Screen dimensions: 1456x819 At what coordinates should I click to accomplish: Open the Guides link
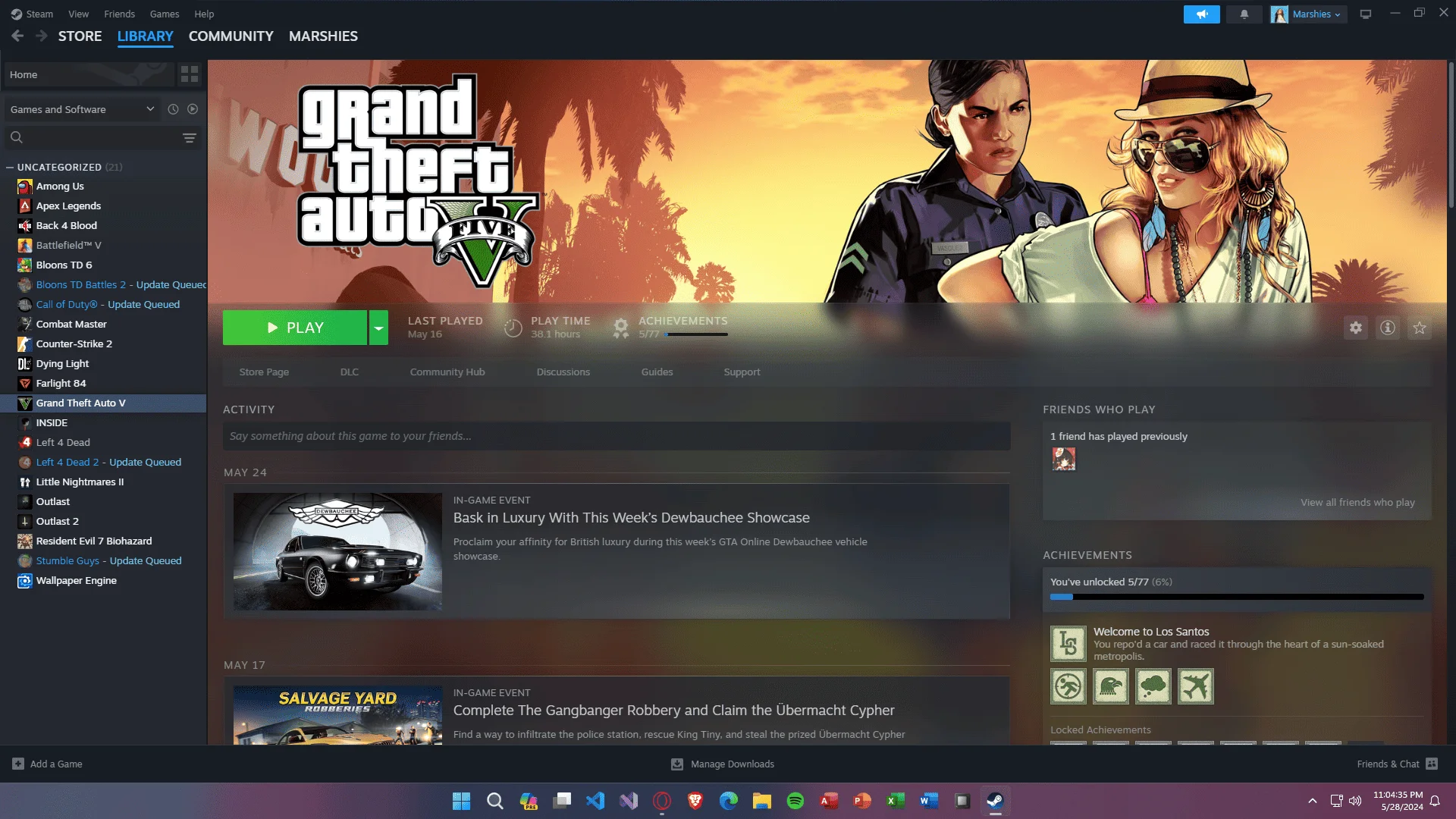click(x=657, y=372)
